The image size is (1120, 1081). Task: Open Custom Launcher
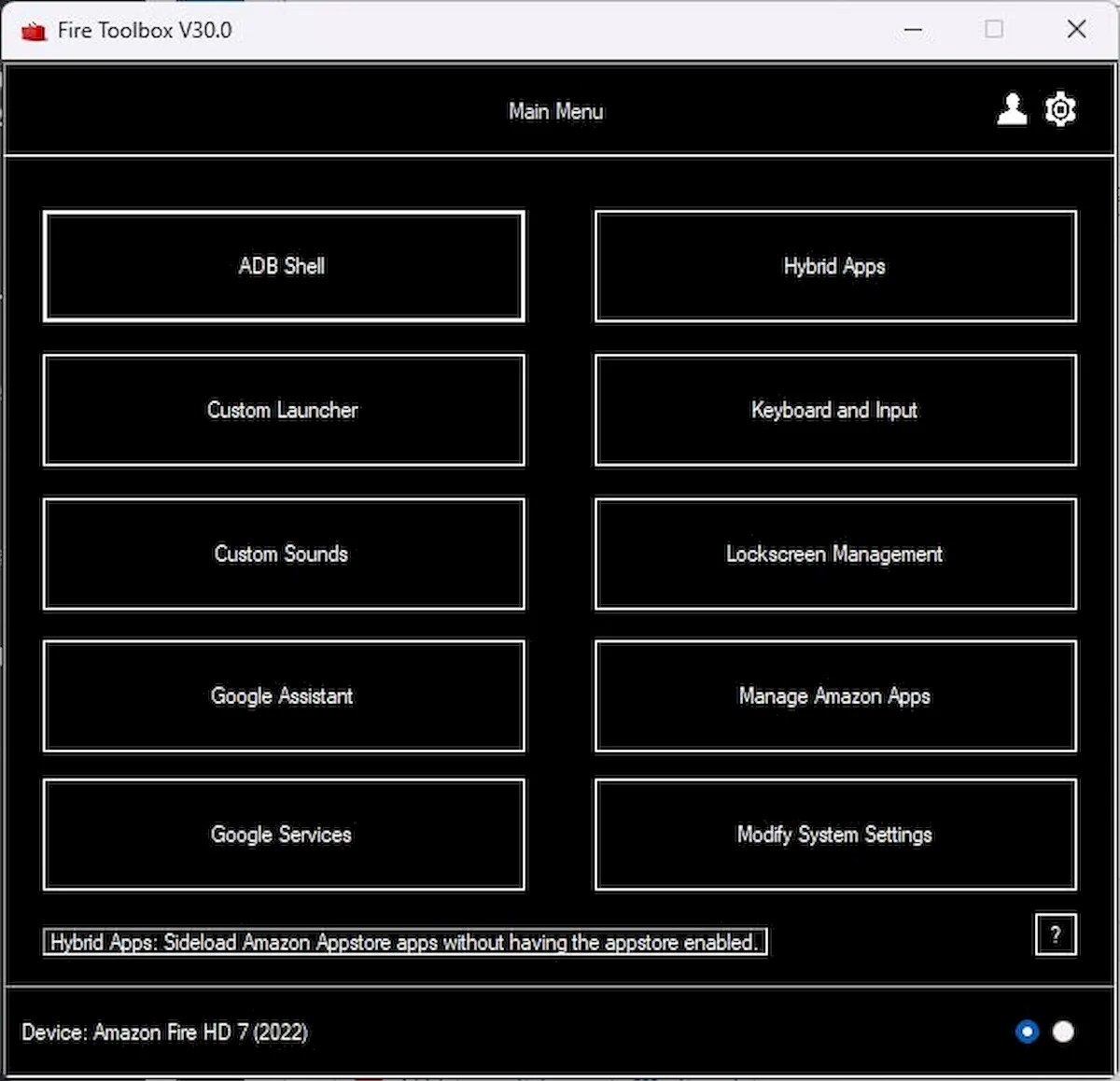282,410
